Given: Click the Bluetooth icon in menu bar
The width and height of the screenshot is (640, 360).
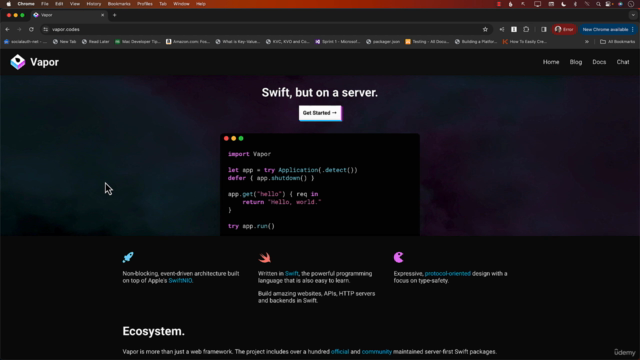Looking at the screenshot, I should 576,4.
